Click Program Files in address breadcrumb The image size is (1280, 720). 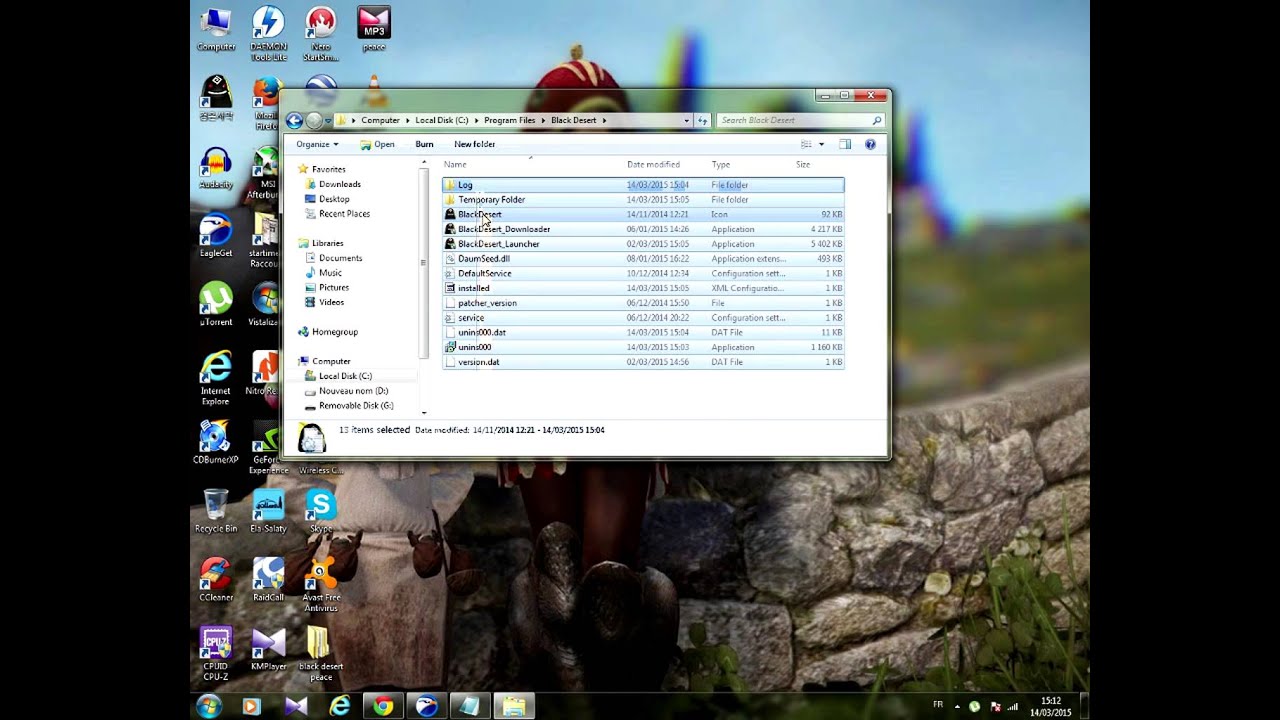(510, 120)
